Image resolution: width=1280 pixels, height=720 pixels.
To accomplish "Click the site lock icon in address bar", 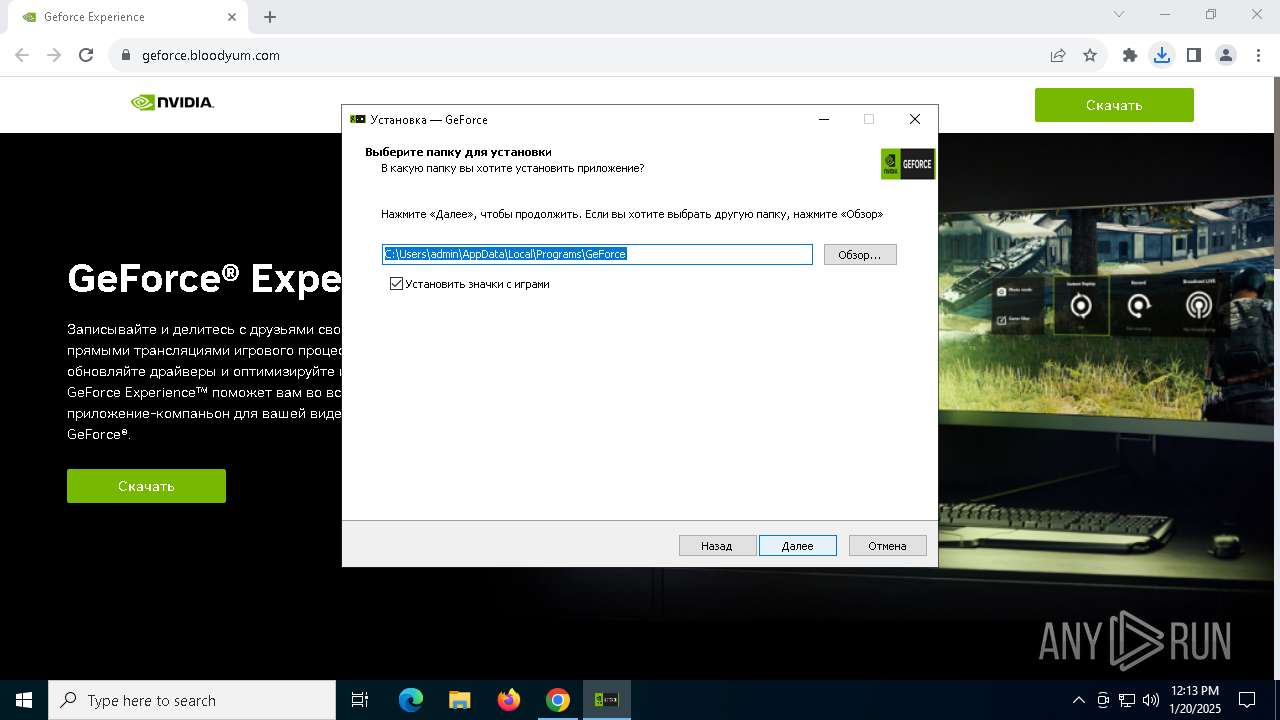I will pos(126,55).
